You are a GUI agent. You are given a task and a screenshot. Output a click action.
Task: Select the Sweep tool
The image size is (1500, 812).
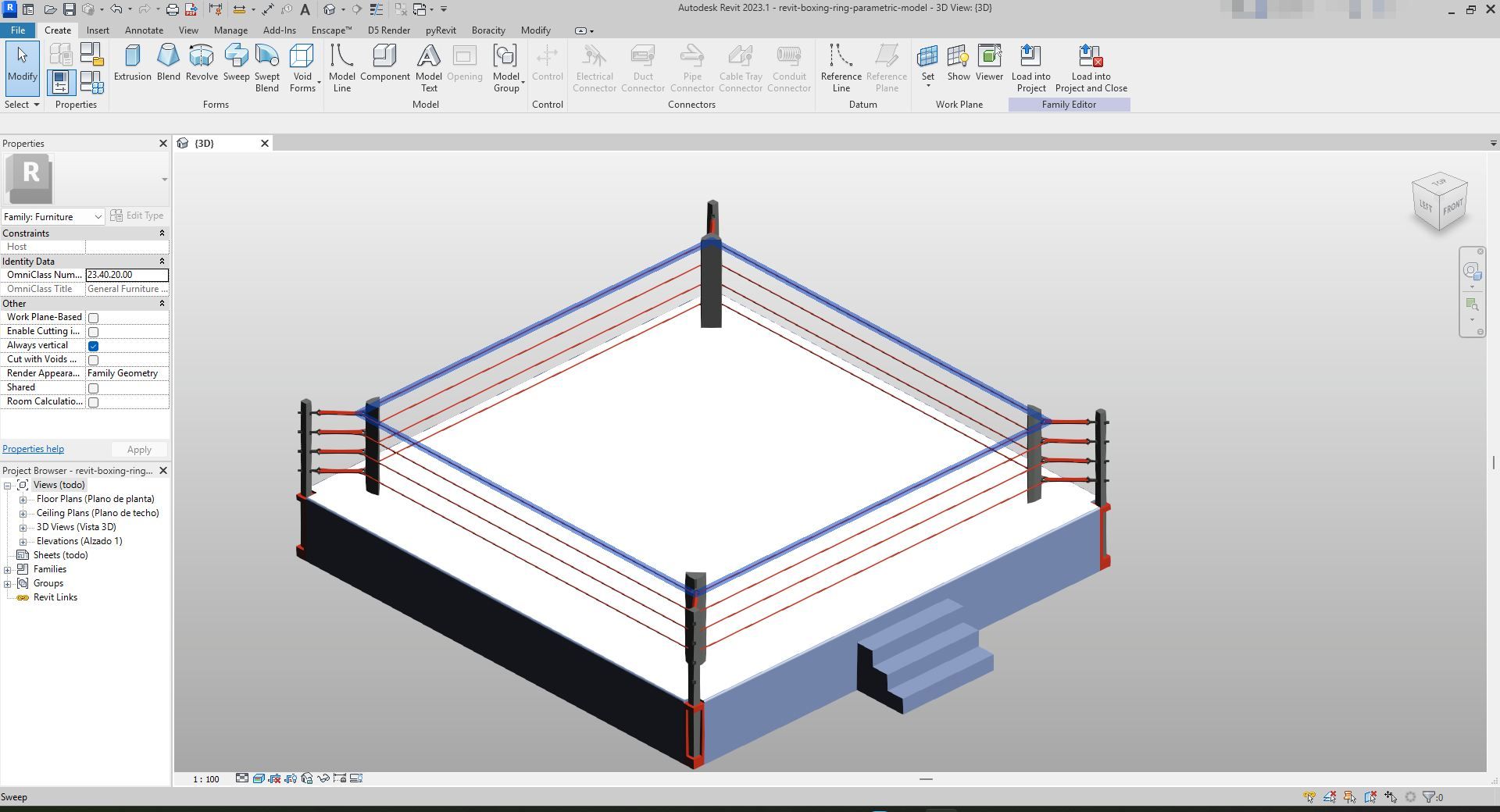tap(236, 62)
